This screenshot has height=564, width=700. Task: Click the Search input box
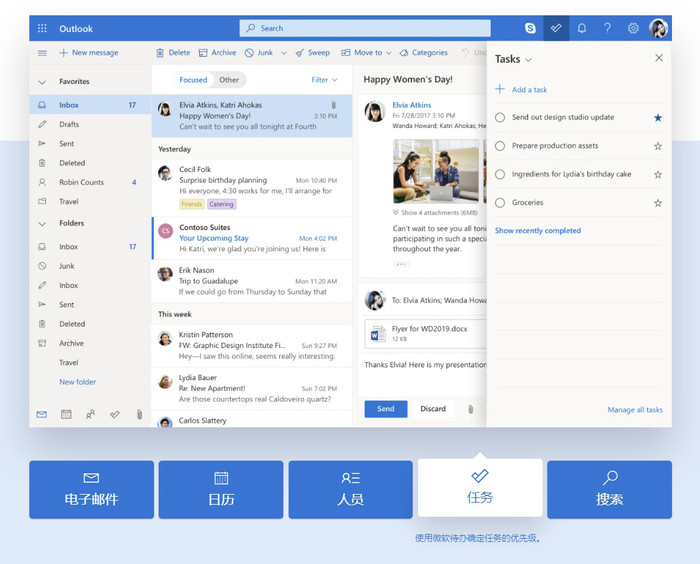click(365, 28)
